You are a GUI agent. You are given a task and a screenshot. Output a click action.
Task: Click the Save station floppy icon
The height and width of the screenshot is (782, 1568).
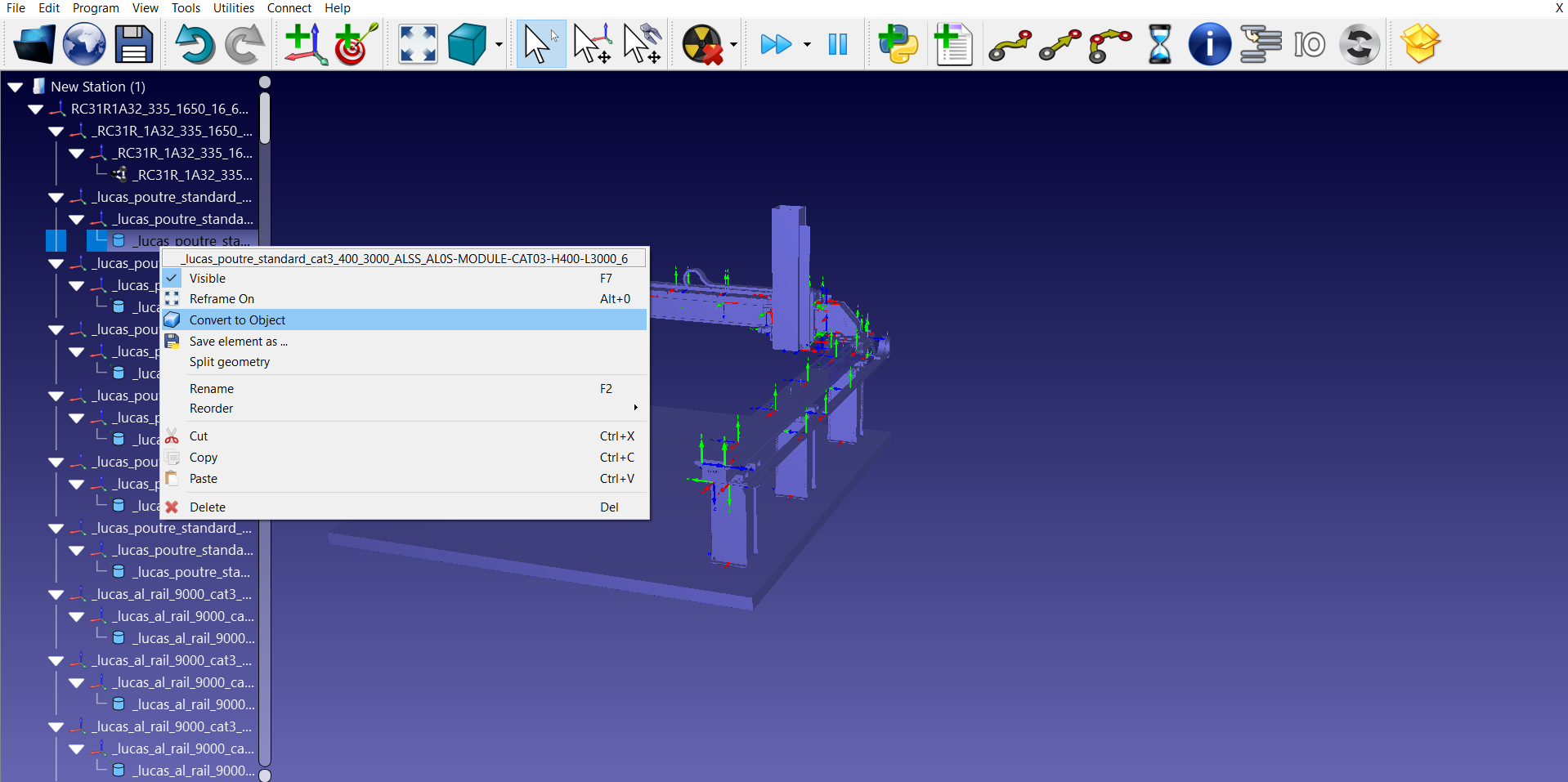point(134,44)
